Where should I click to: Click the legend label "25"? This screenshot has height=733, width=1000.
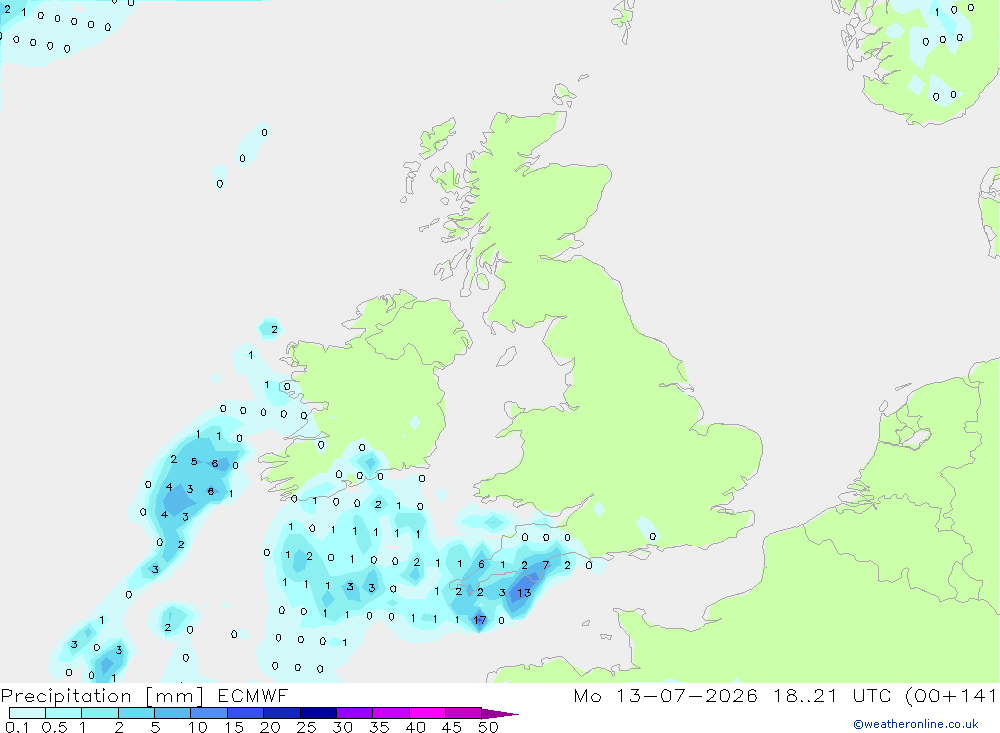tap(307, 727)
